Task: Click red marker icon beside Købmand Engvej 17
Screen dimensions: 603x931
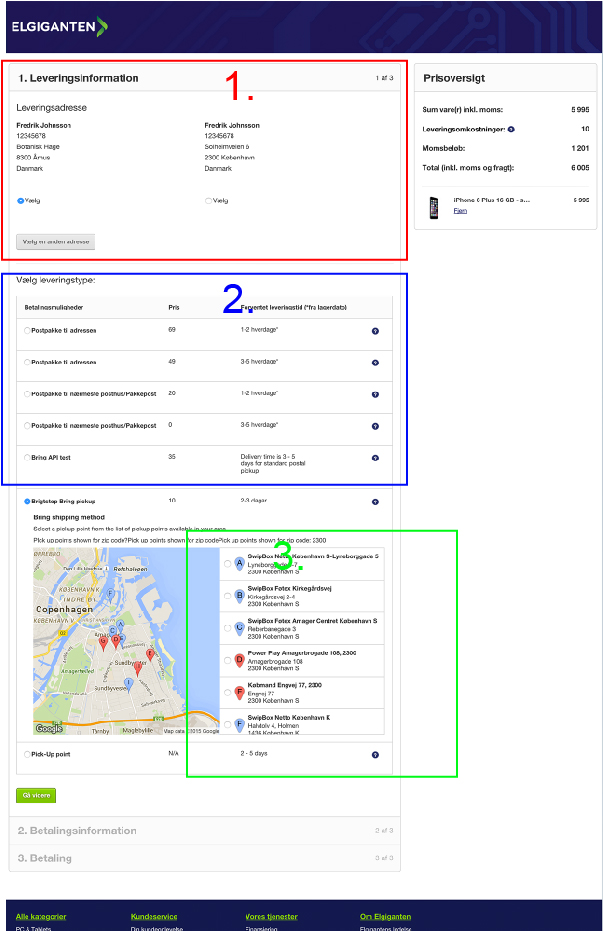Action: coord(240,692)
